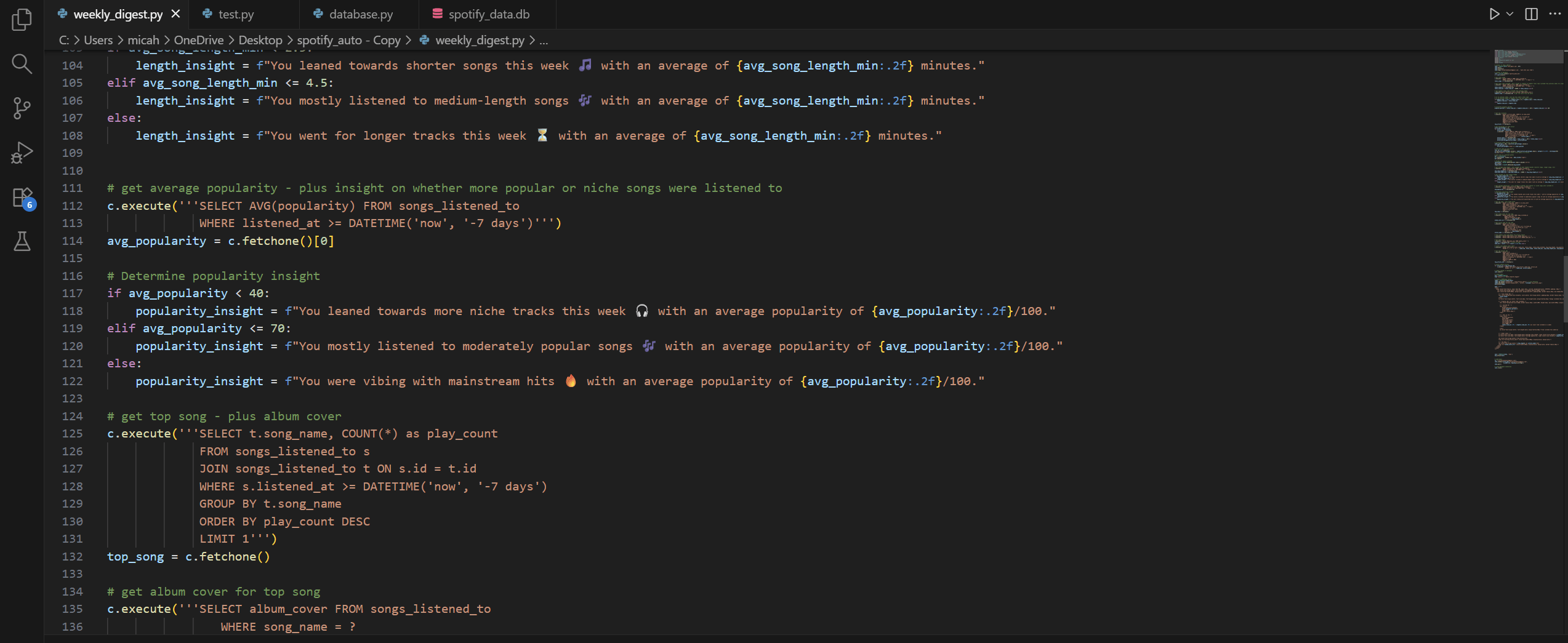This screenshot has height=643, width=1568.
Task: Switch to the spotify_data.db tab
Action: coord(487,14)
